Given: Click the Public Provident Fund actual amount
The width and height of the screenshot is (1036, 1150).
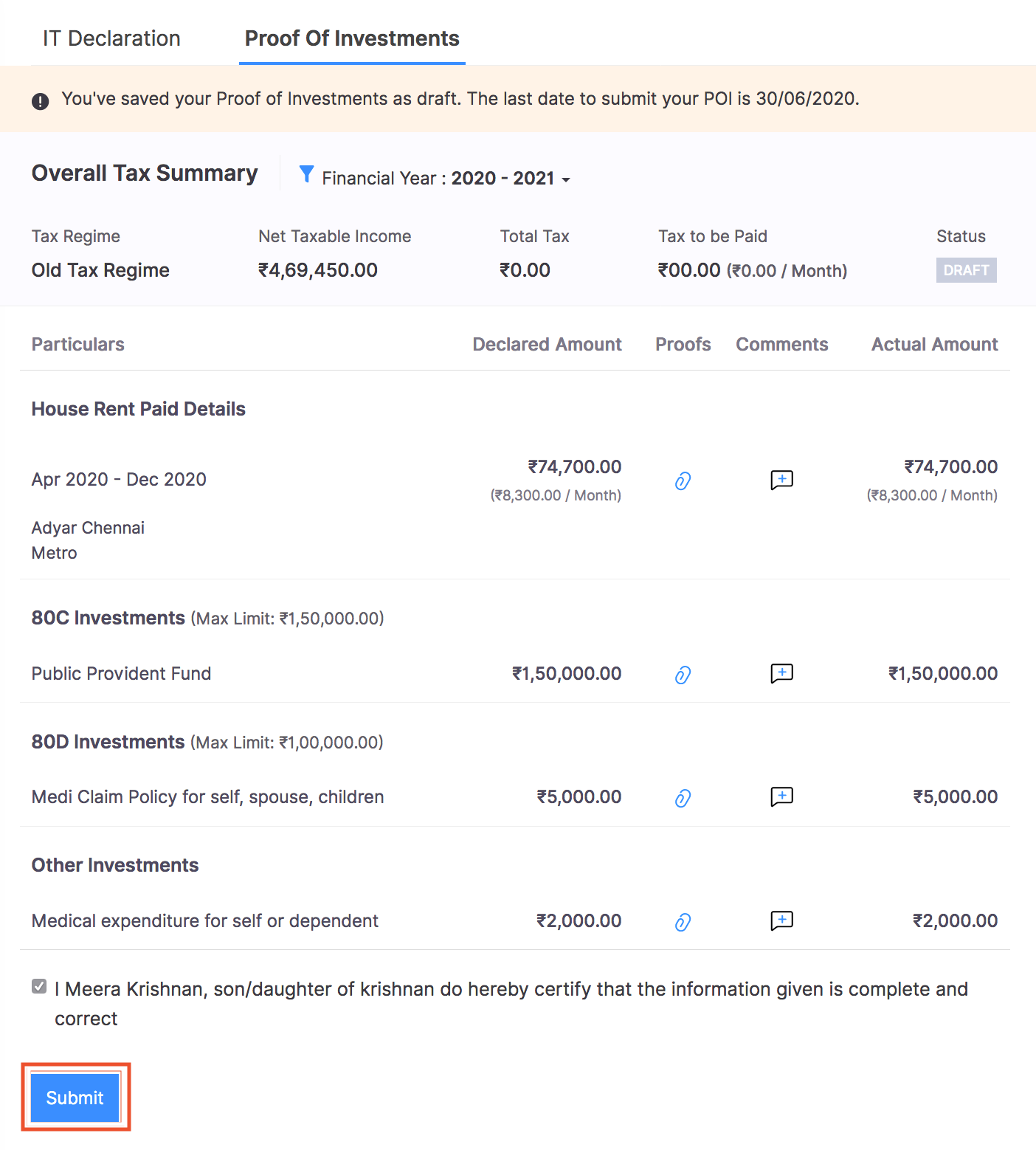Looking at the screenshot, I should pyautogui.click(x=942, y=673).
